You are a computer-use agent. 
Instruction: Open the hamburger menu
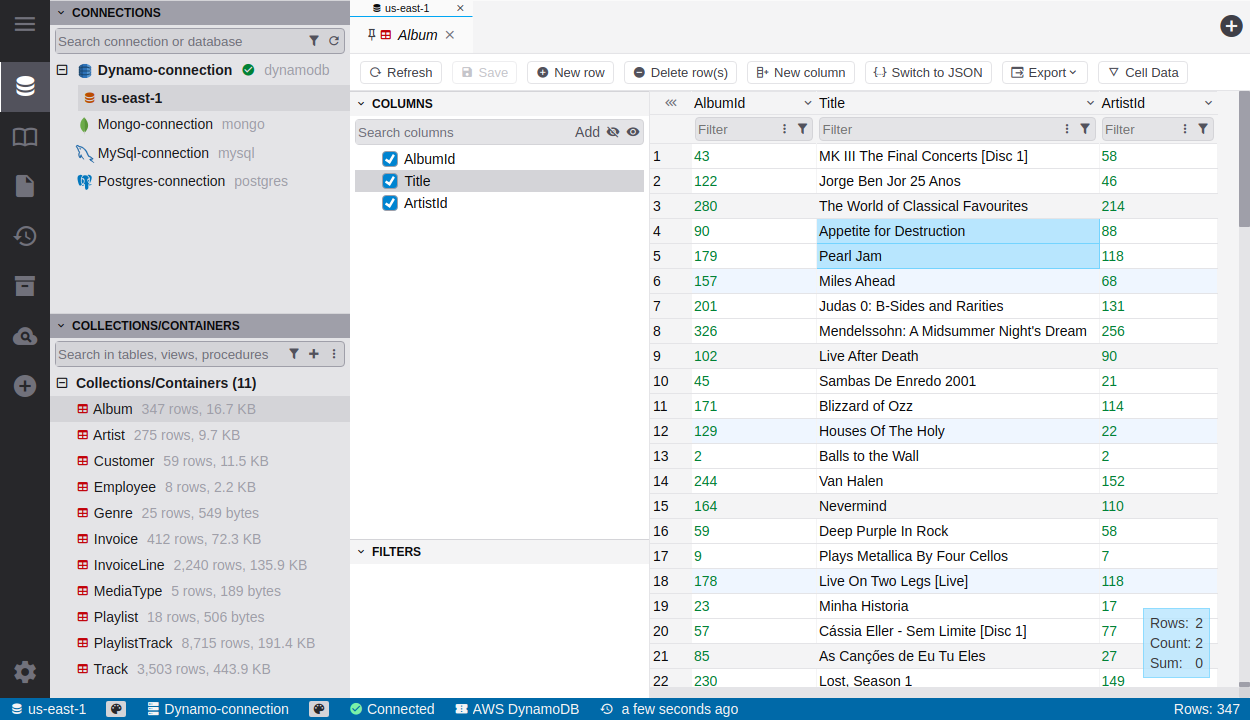coord(25,24)
